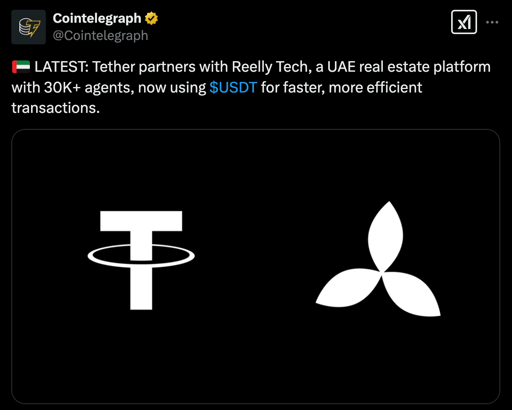The height and width of the screenshot is (410, 512).
Task: Click the "Reelly Tech" text in the post
Action: [x=270, y=67]
